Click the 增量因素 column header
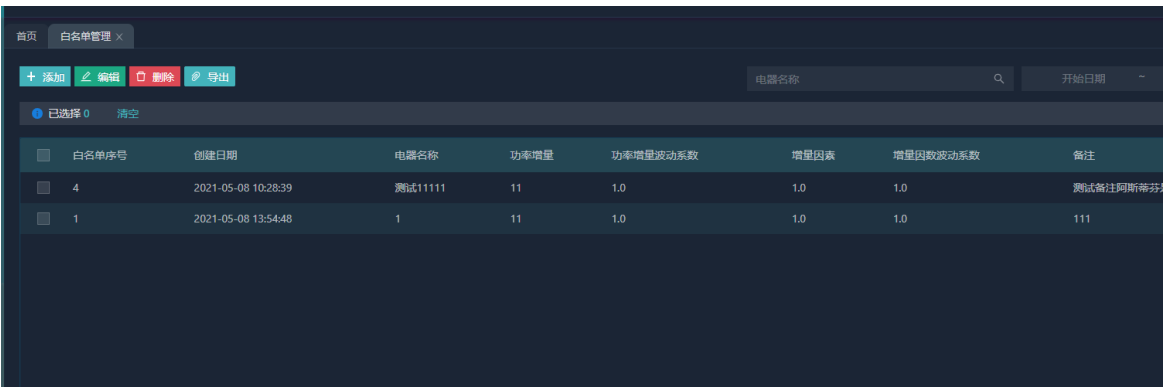 [814, 156]
